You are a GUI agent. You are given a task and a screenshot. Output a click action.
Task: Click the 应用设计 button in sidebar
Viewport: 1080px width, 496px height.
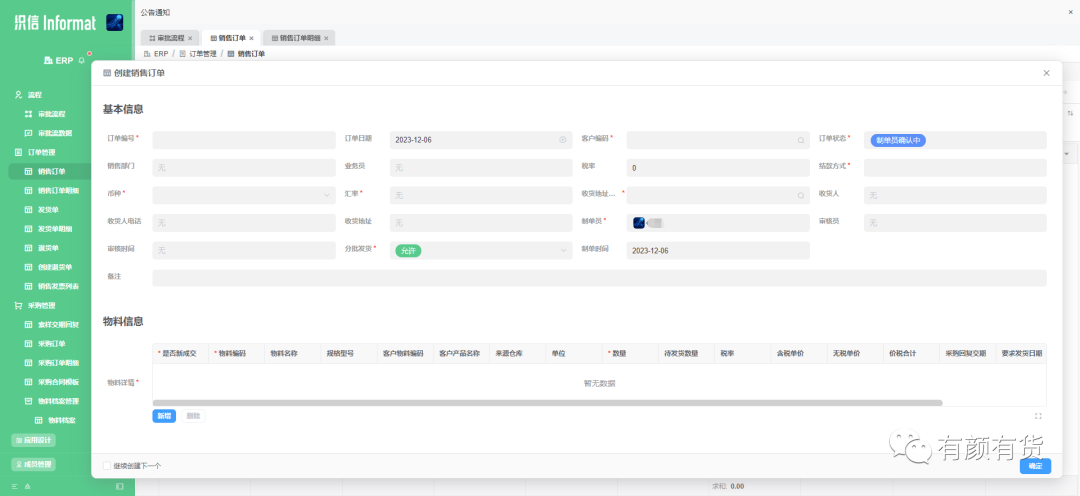[x=34, y=440]
